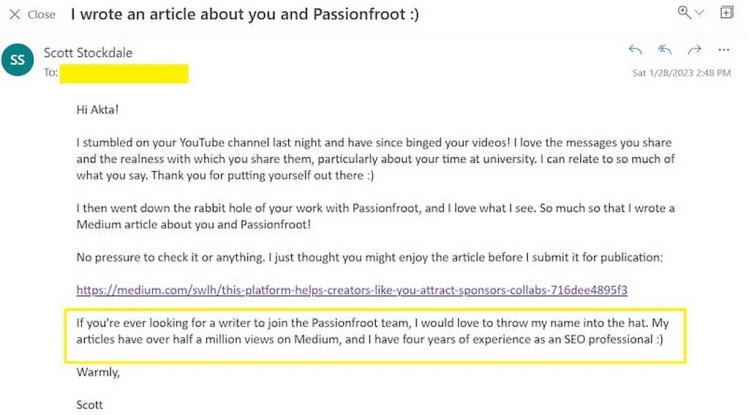Open the message in a new window
This screenshot has height=415, width=749.
[727, 13]
